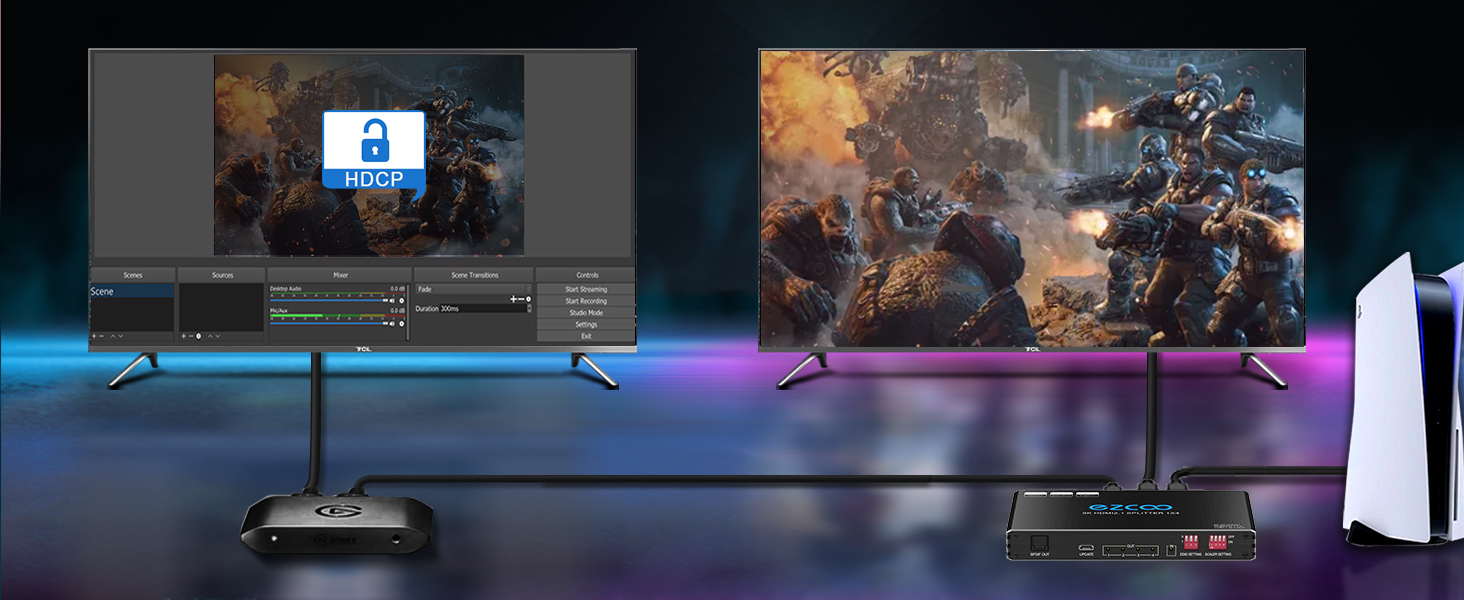Enable Studio Mode
Viewport: 1464px width, 600px height.
(x=586, y=313)
